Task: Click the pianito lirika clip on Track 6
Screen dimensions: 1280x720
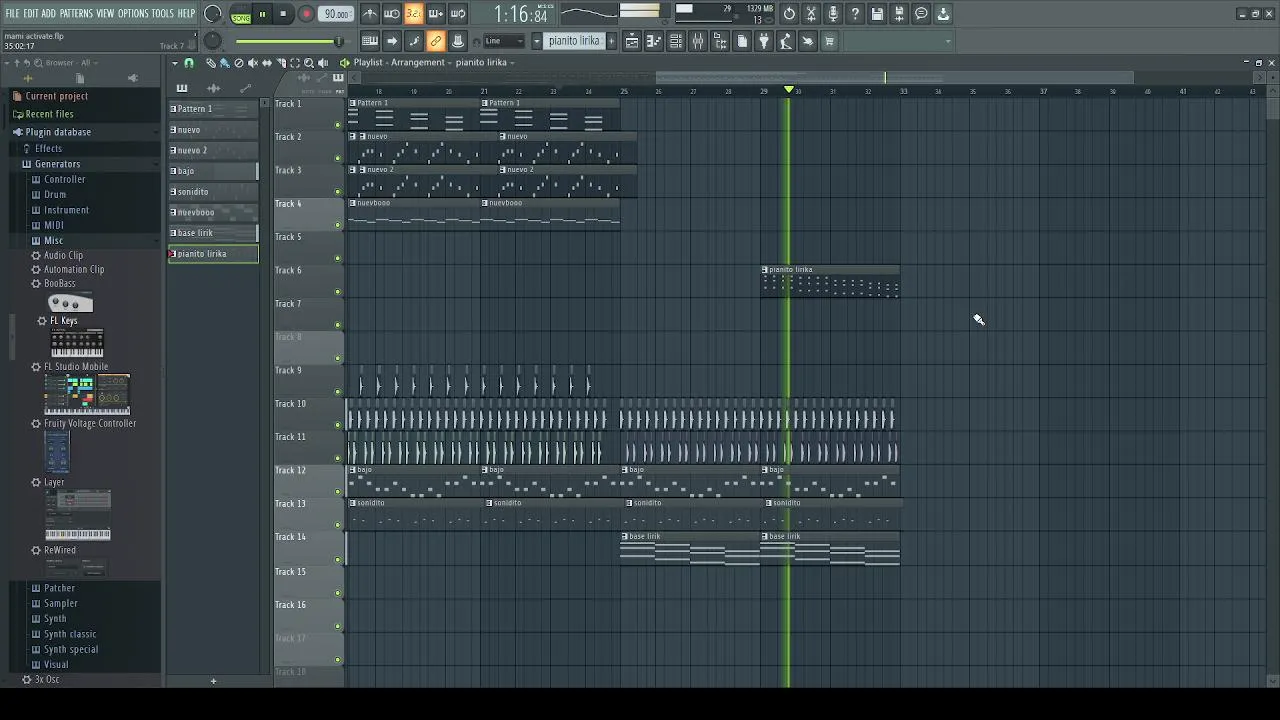Action: pos(830,282)
